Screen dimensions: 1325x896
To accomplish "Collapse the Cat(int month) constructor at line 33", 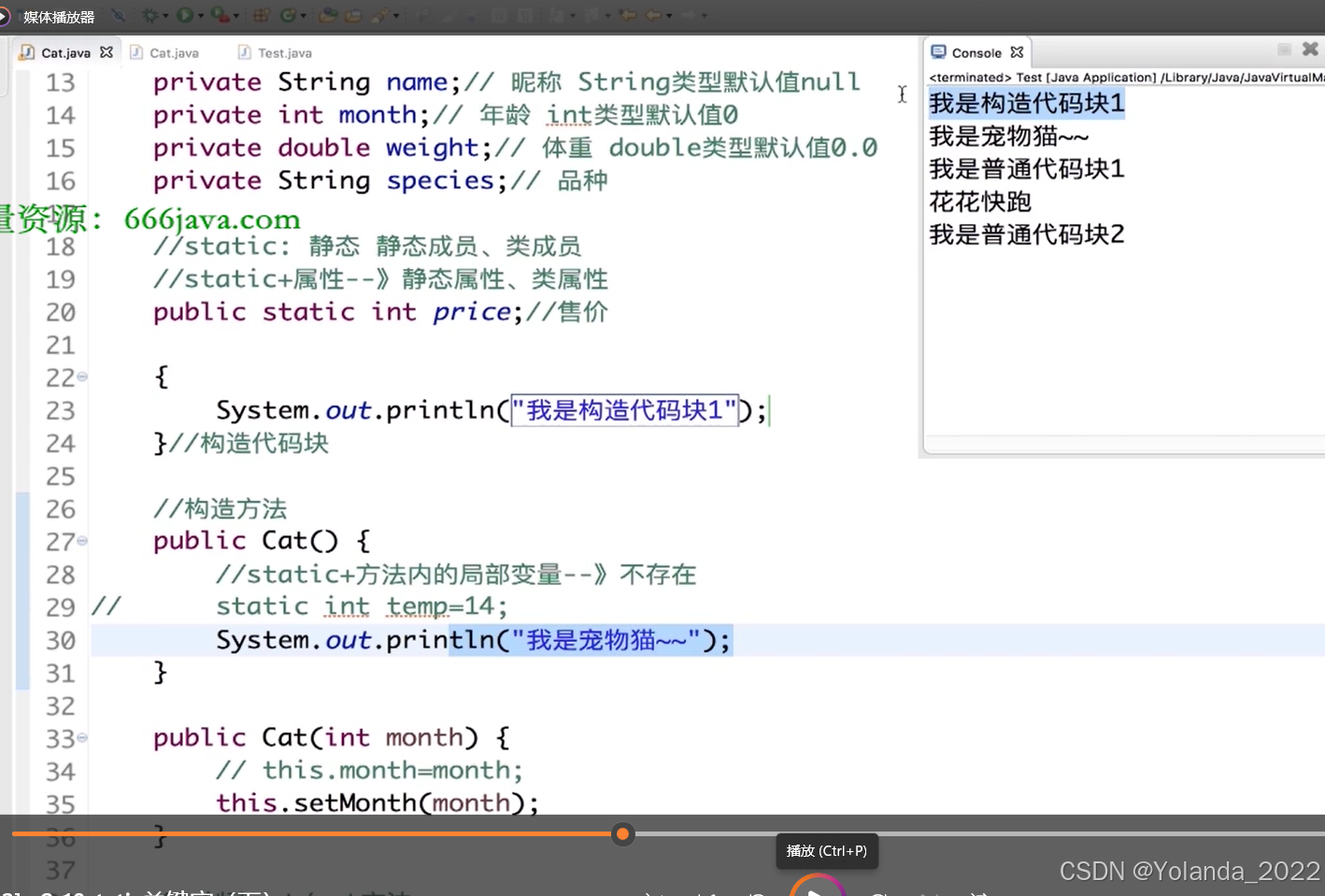I will point(82,737).
